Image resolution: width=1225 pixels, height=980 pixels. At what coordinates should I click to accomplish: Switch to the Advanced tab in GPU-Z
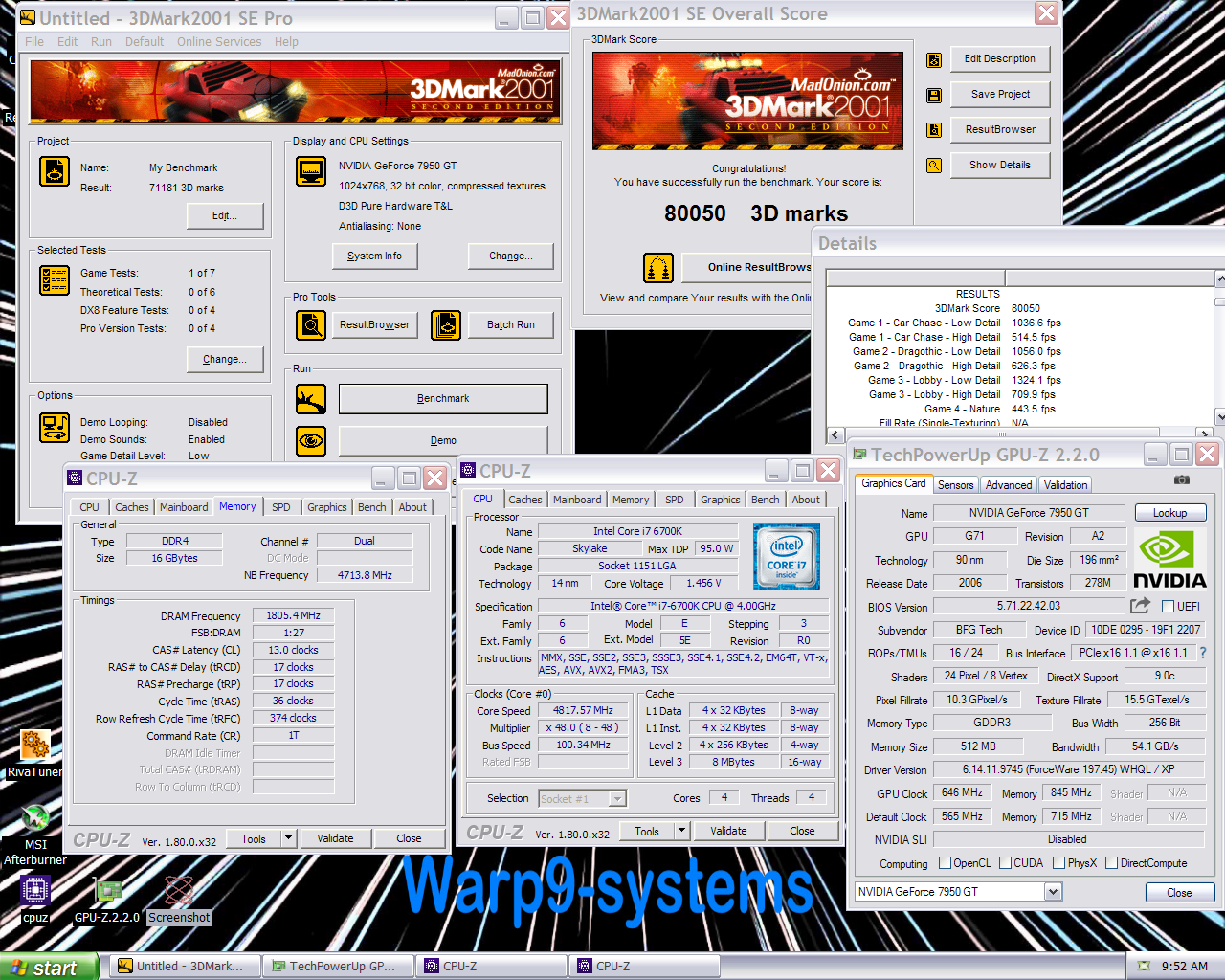point(1009,485)
